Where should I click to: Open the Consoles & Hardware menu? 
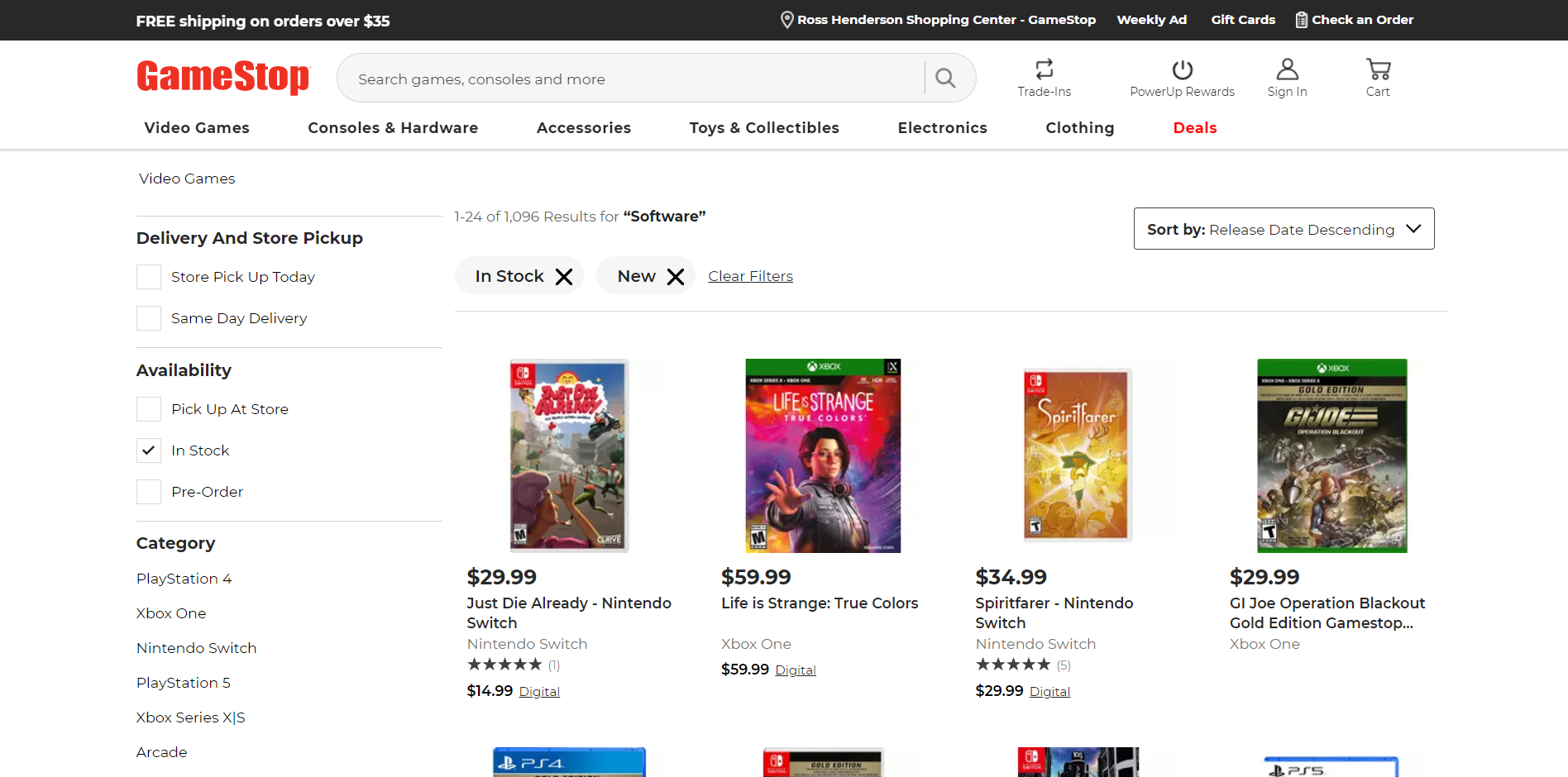[x=393, y=128]
